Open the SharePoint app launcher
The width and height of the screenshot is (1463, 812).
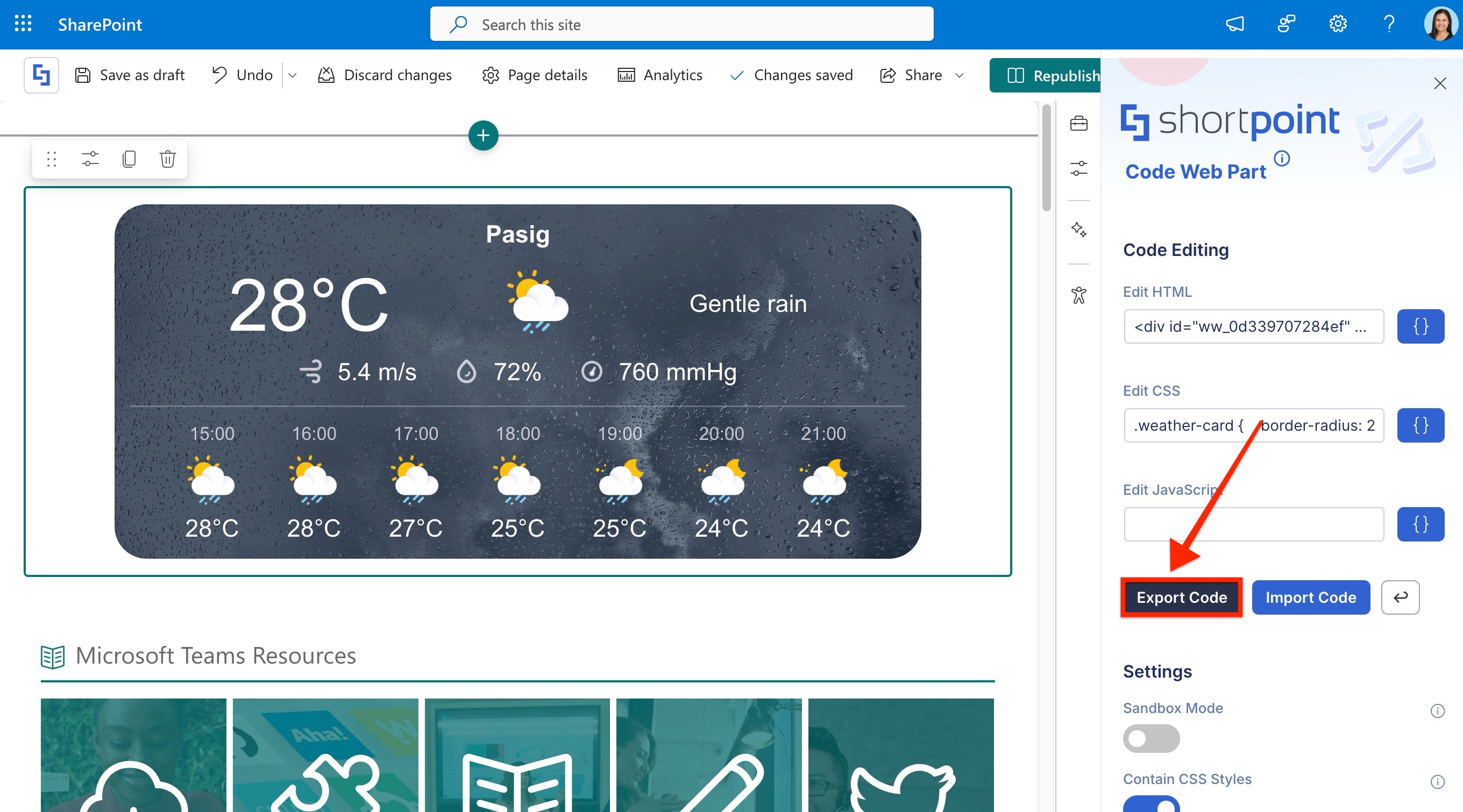pyautogui.click(x=23, y=24)
